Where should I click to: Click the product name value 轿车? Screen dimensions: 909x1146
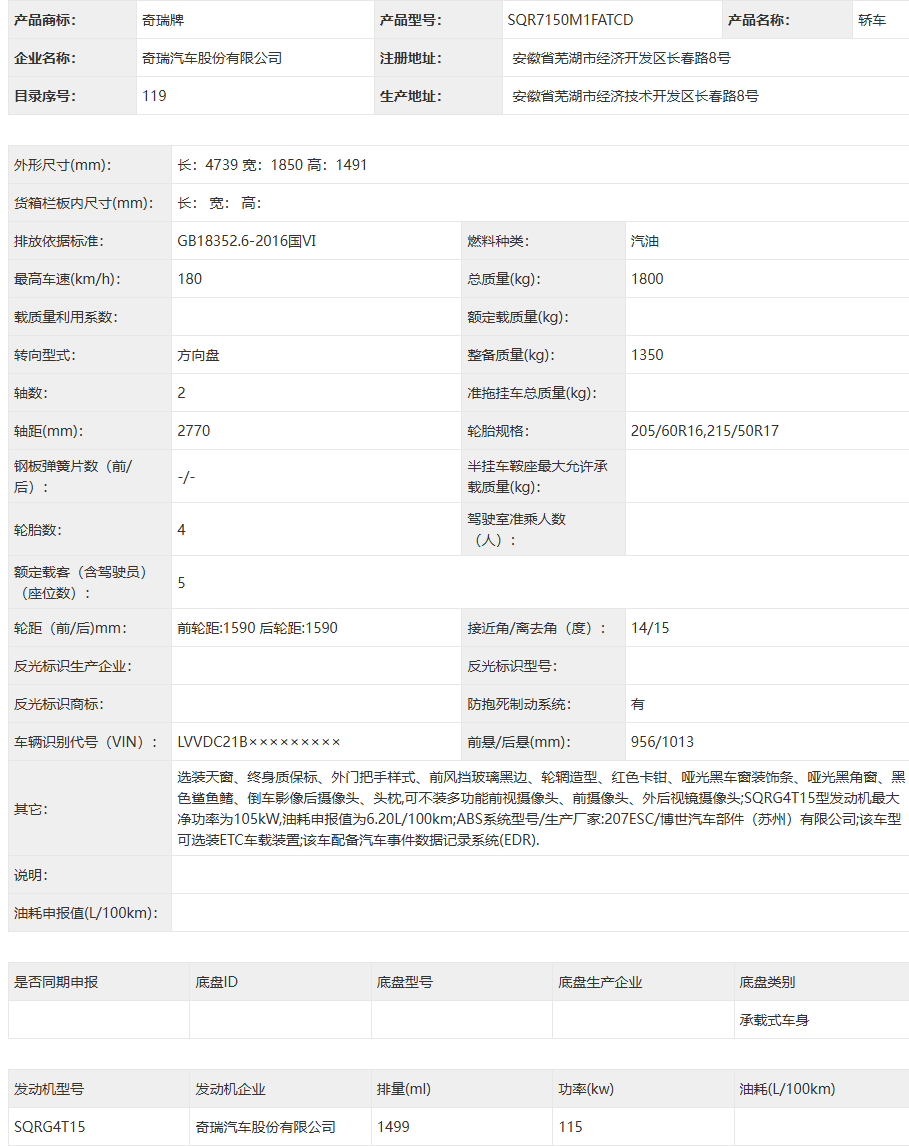872,20
